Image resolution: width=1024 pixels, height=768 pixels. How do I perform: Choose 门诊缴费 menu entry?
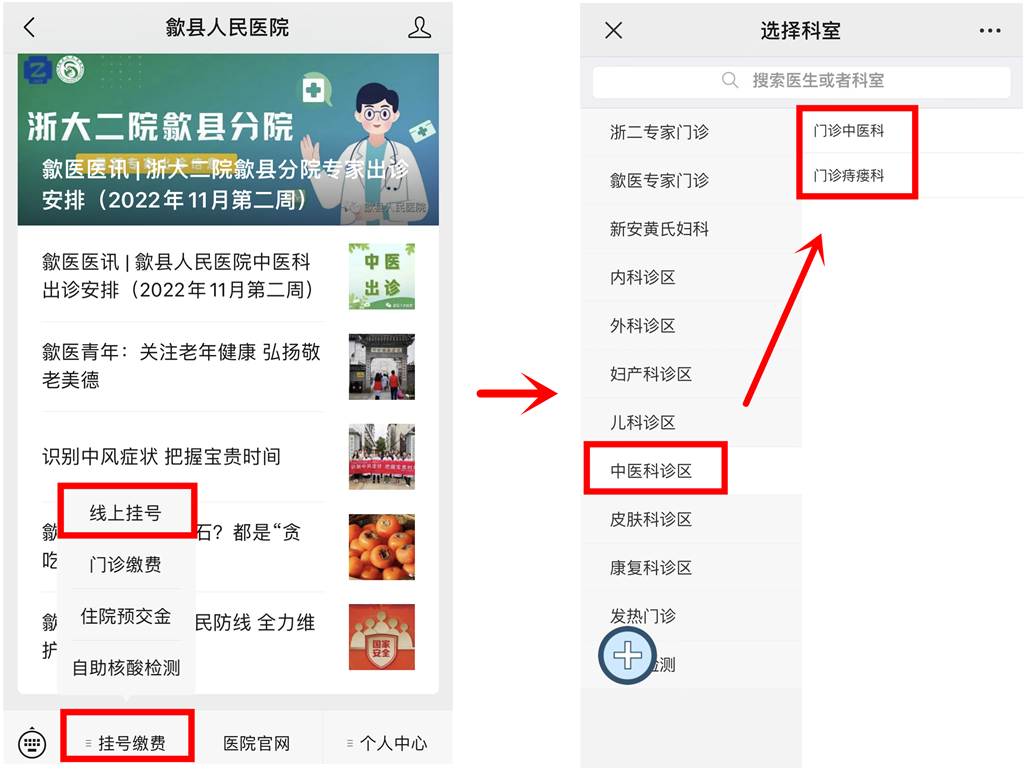pos(125,564)
